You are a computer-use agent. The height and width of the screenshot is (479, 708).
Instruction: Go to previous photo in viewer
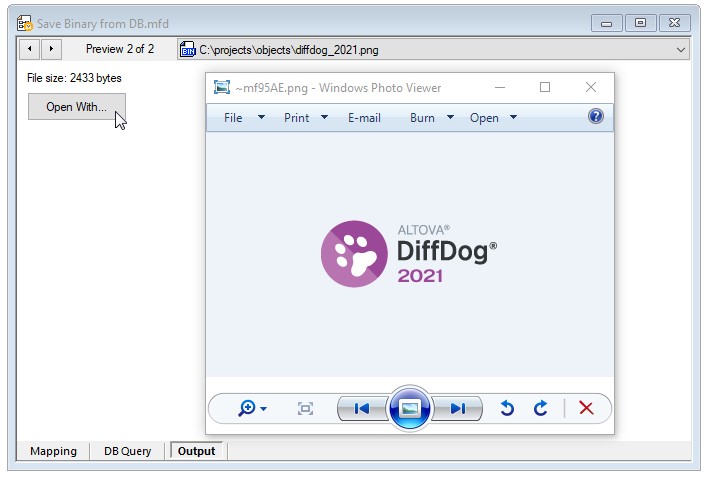pyautogui.click(x=363, y=409)
